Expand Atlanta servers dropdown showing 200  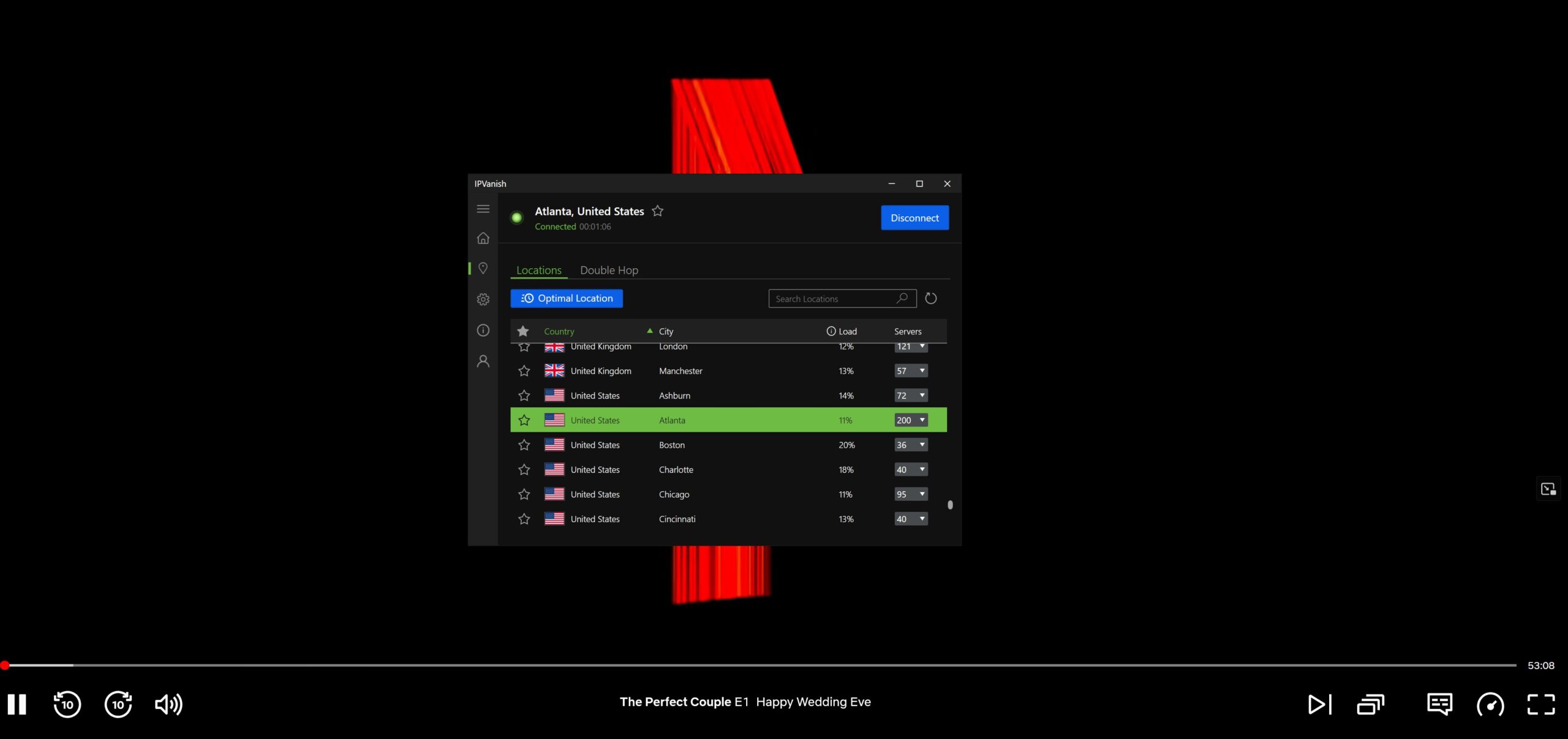click(x=911, y=420)
